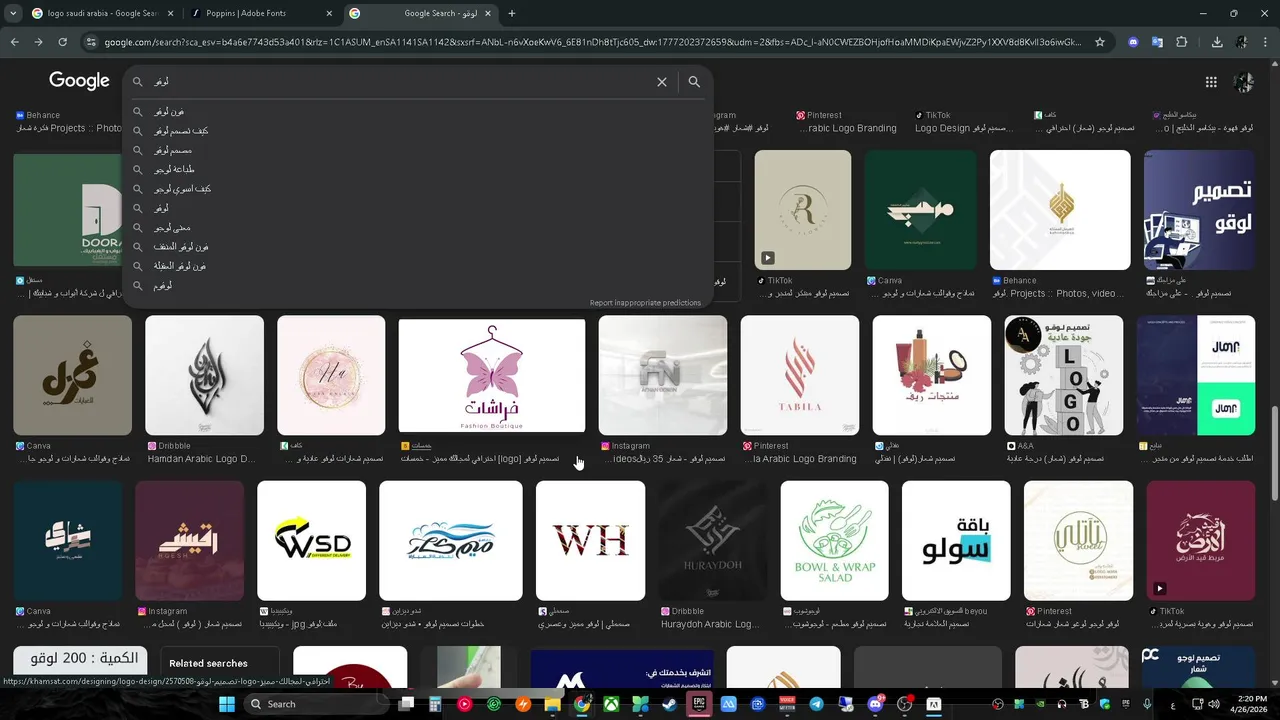This screenshot has width=1280, height=720.
Task: Clear the search box with the X icon
Action: click(x=661, y=82)
